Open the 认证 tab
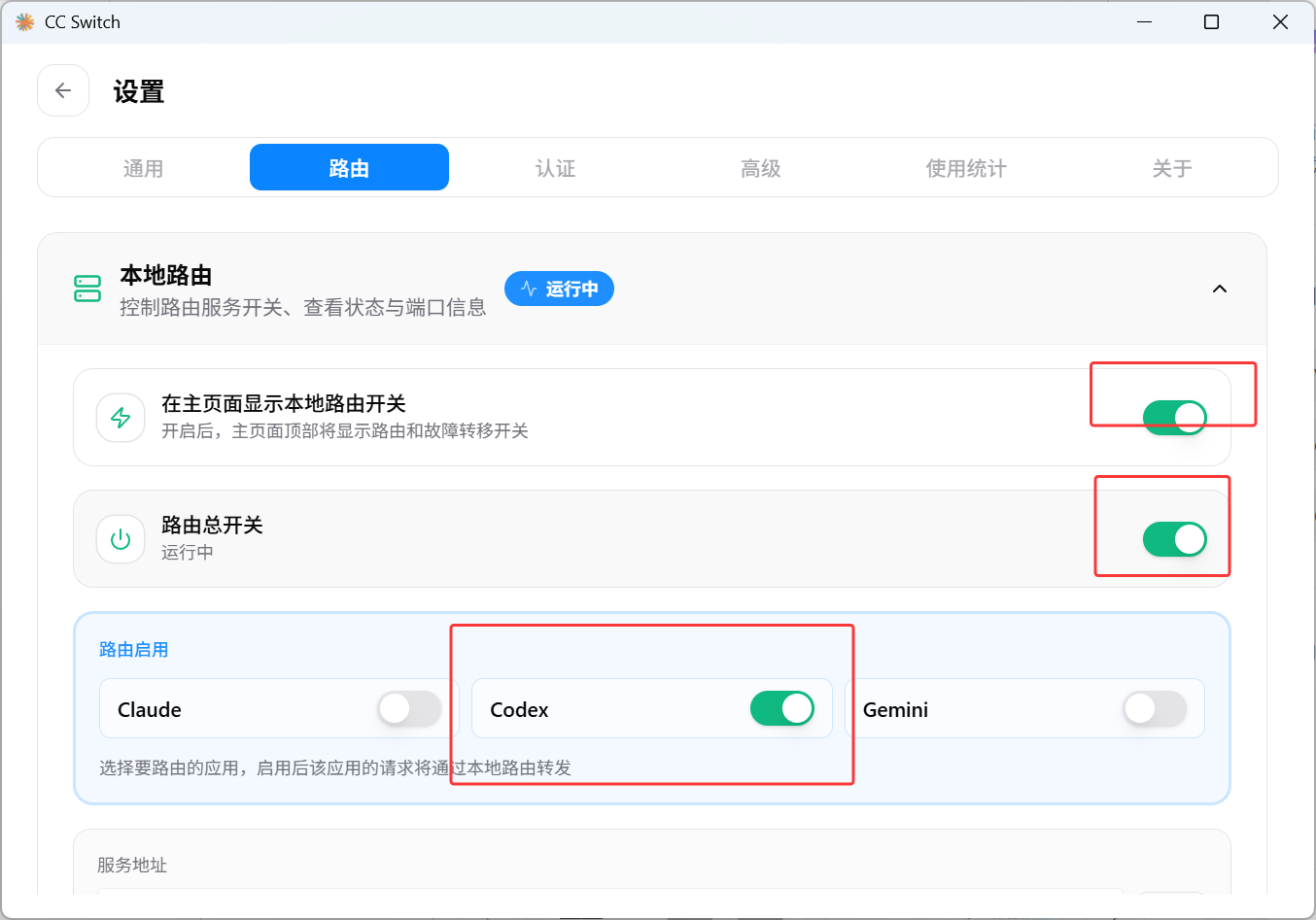Screen dimensions: 1316x920 click(x=555, y=168)
